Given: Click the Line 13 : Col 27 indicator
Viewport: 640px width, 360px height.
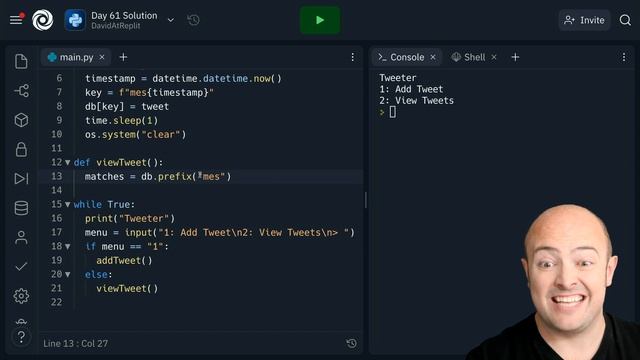Looking at the screenshot, I should [x=76, y=343].
